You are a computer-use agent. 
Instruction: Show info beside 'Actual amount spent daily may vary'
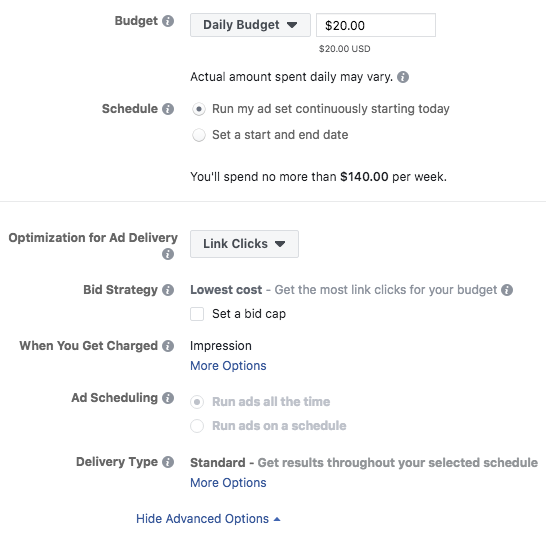tap(403, 77)
